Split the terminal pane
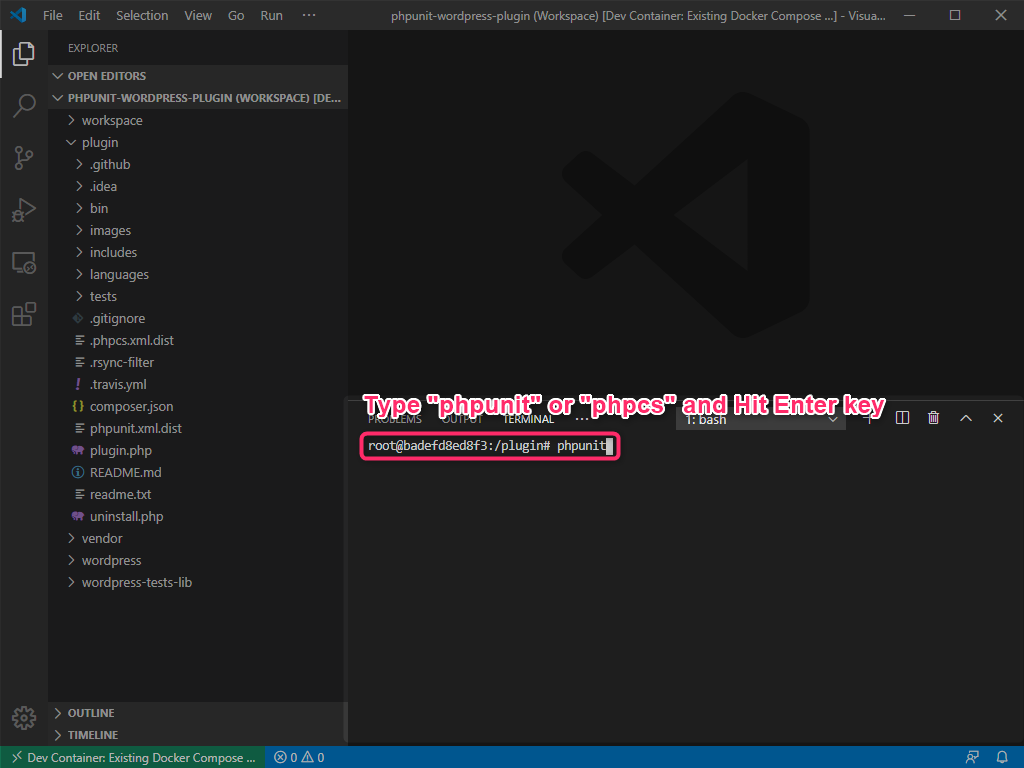 [902, 418]
